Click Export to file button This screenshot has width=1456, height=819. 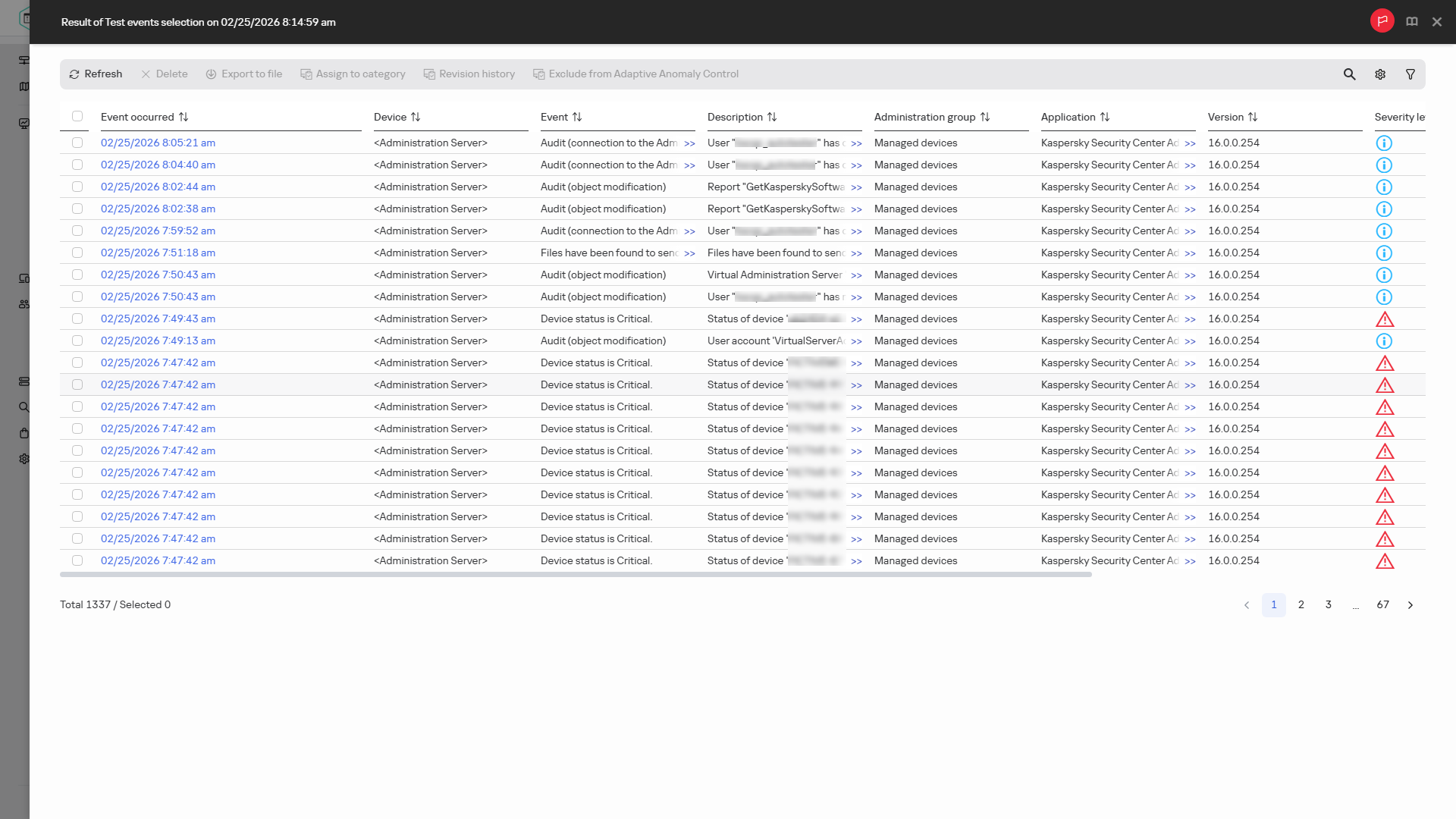(244, 74)
